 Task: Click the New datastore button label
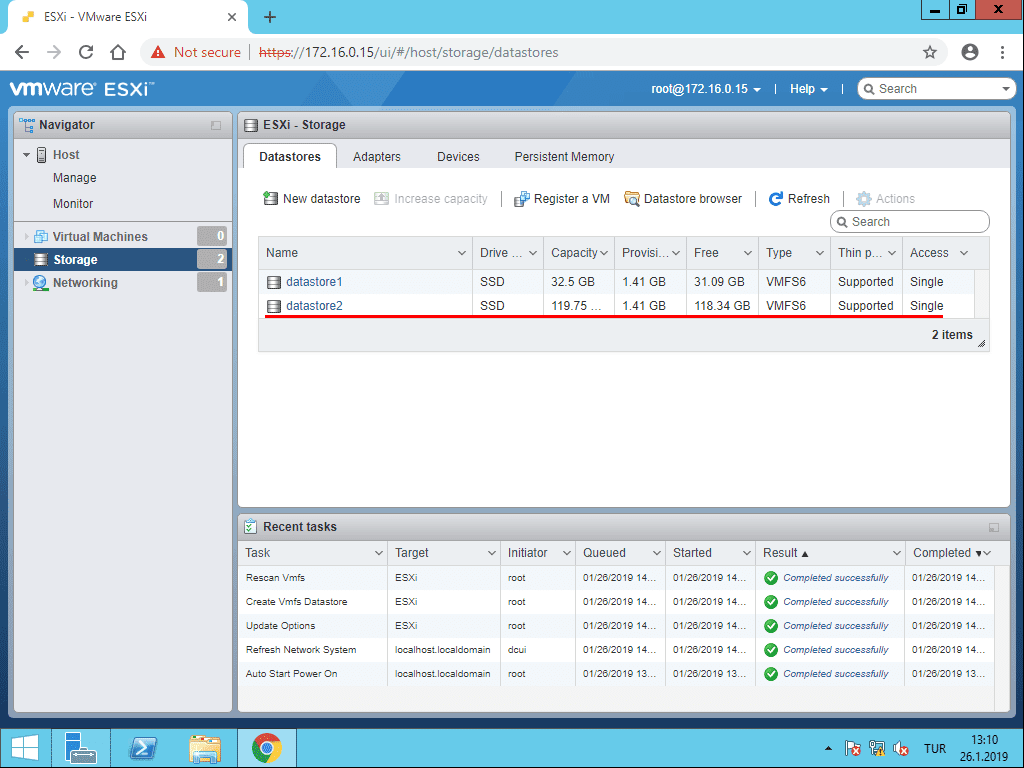pyautogui.click(x=321, y=199)
